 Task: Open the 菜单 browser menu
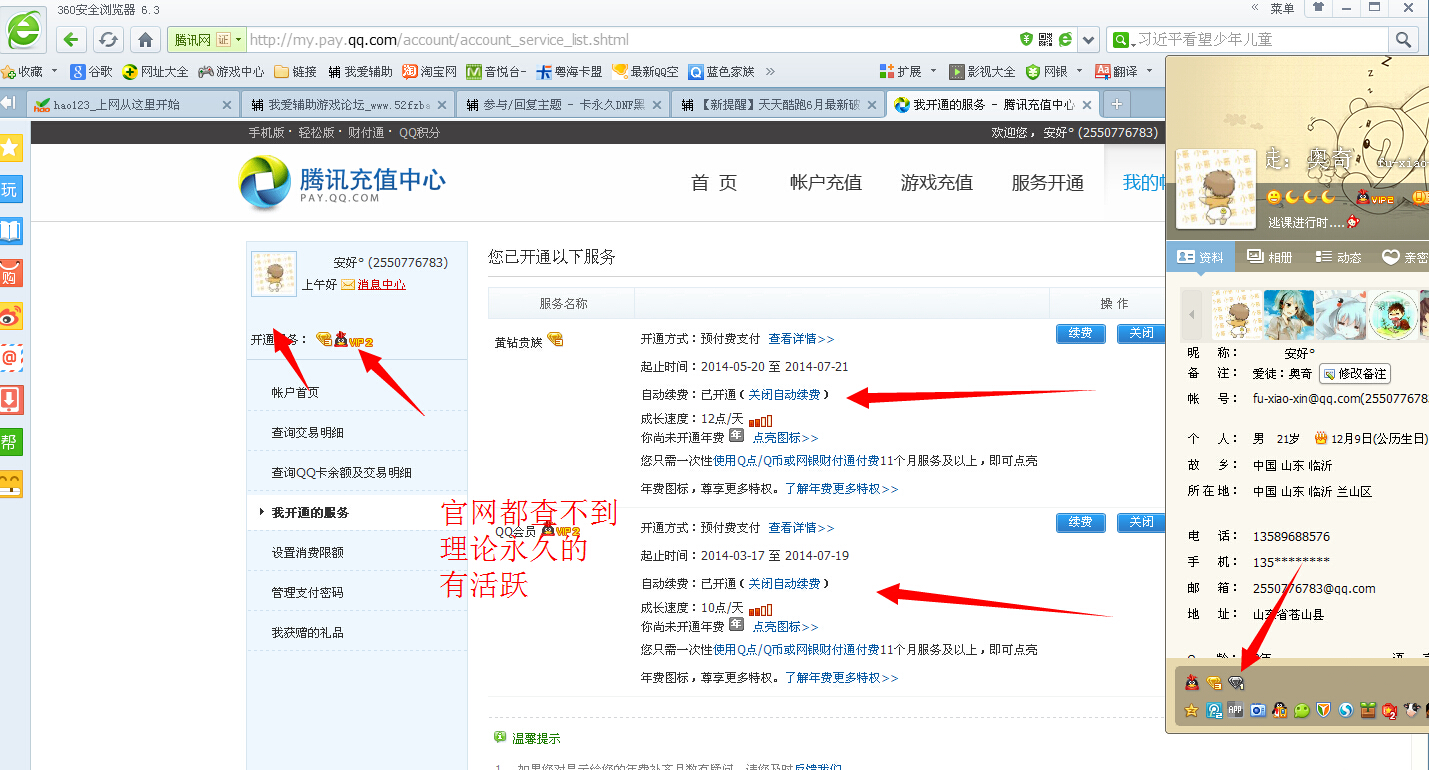coord(1282,8)
